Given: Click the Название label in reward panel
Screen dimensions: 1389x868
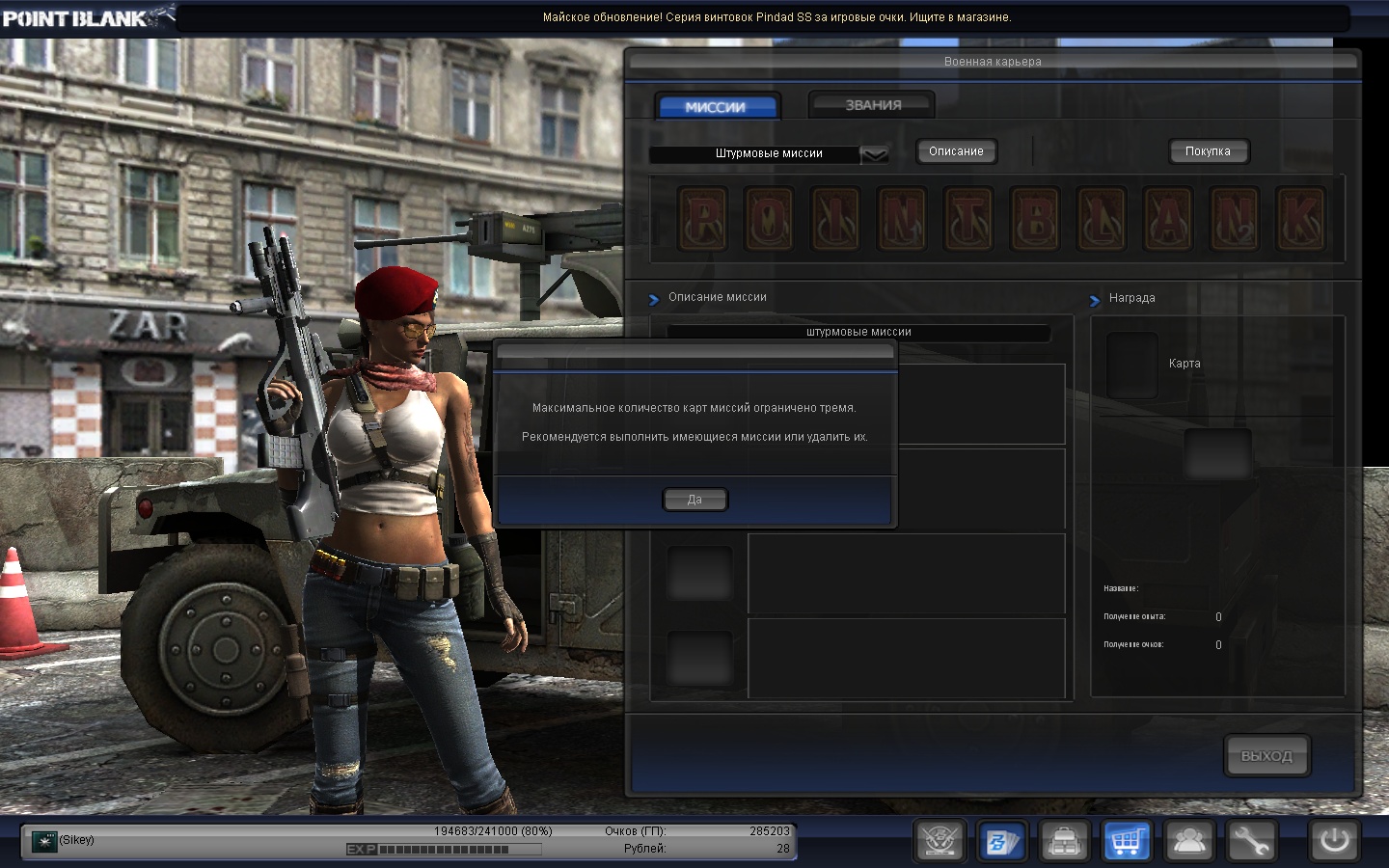Looking at the screenshot, I should [x=1121, y=588].
